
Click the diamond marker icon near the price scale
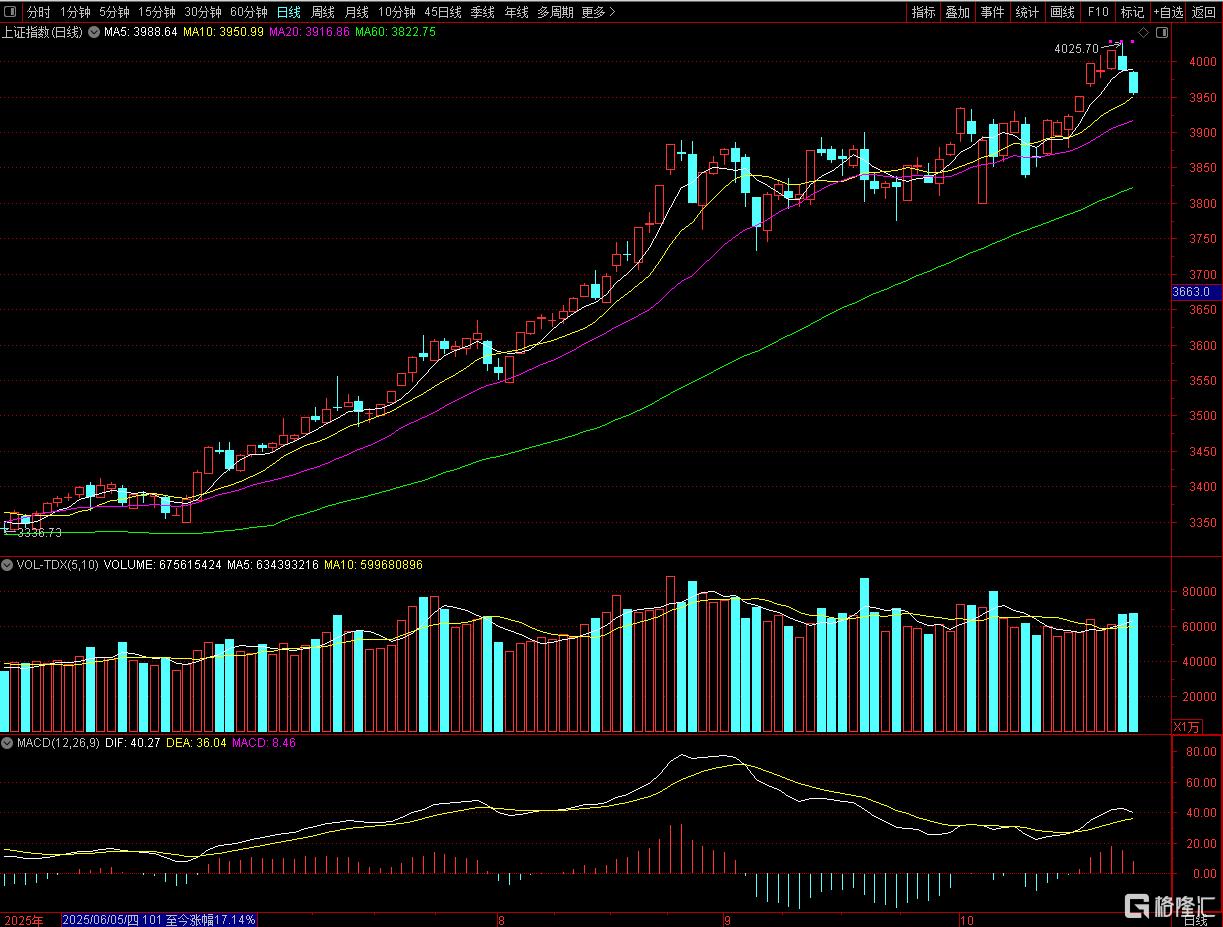[1144, 33]
